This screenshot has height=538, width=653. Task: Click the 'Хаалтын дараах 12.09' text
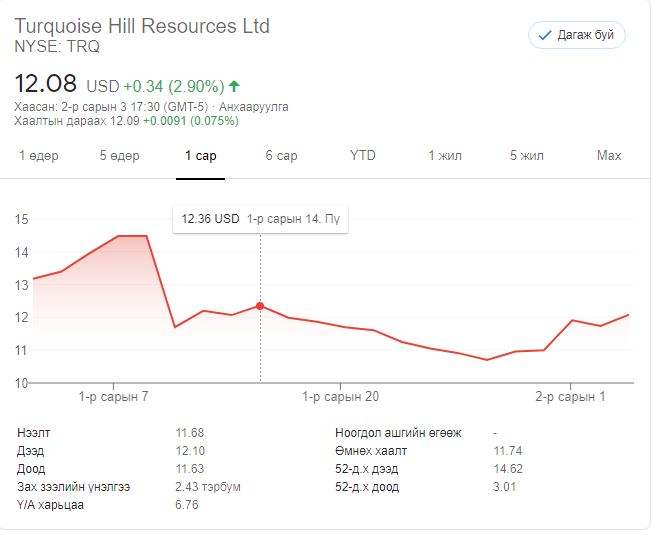(77, 121)
